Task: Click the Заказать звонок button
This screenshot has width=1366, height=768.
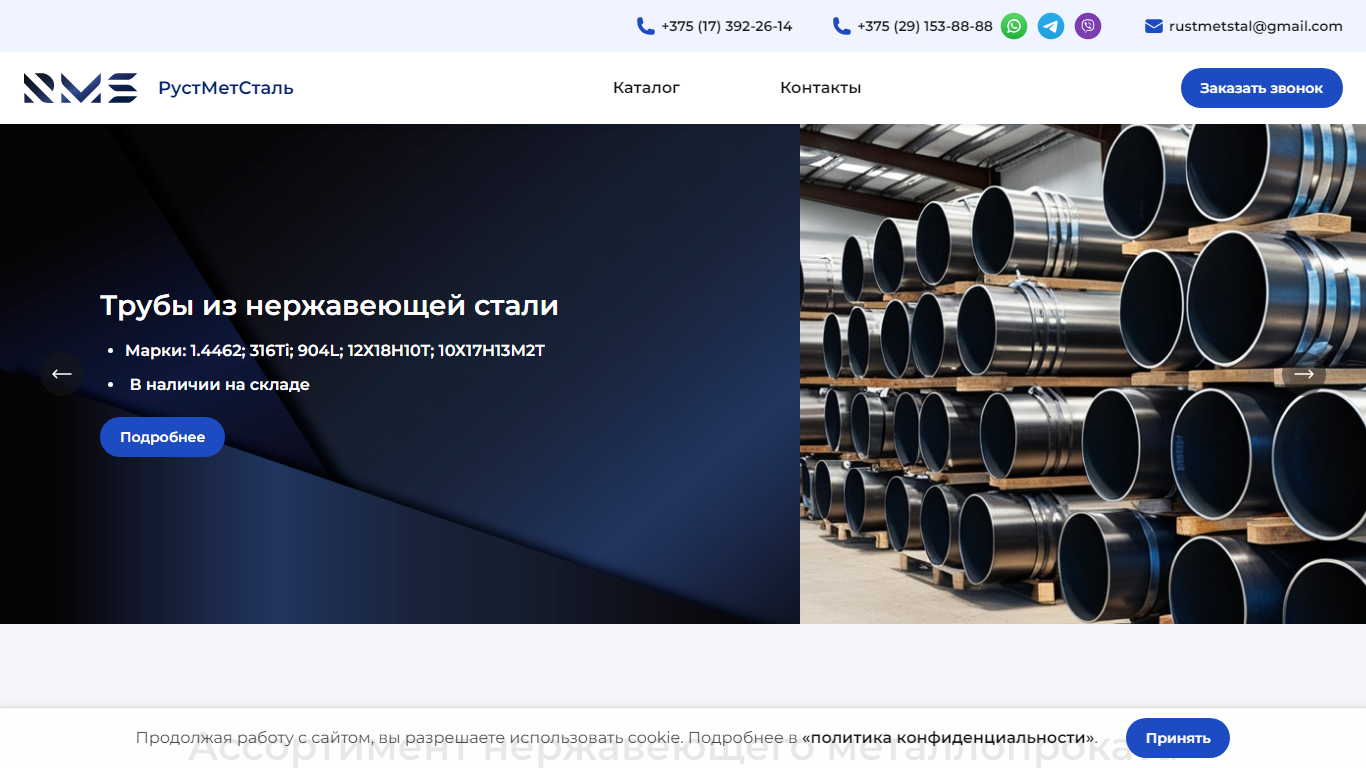Action: (x=1262, y=88)
